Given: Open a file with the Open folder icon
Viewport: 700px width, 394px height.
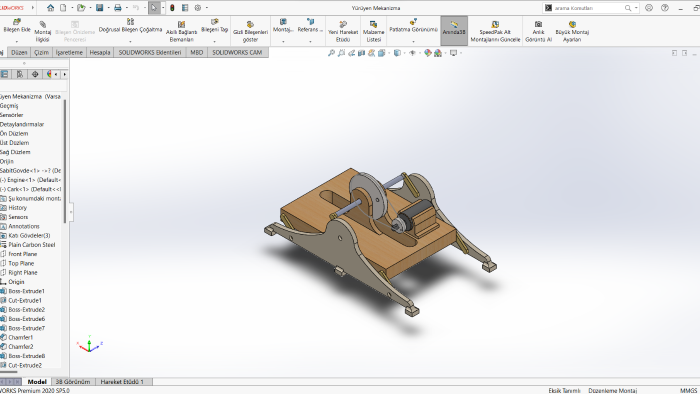Looking at the screenshot, I should (x=81, y=8).
